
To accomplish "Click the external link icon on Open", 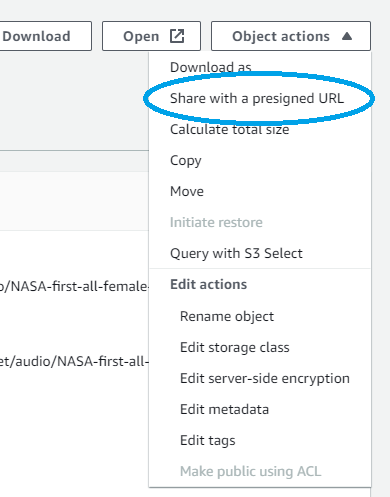I will [x=177, y=36].
